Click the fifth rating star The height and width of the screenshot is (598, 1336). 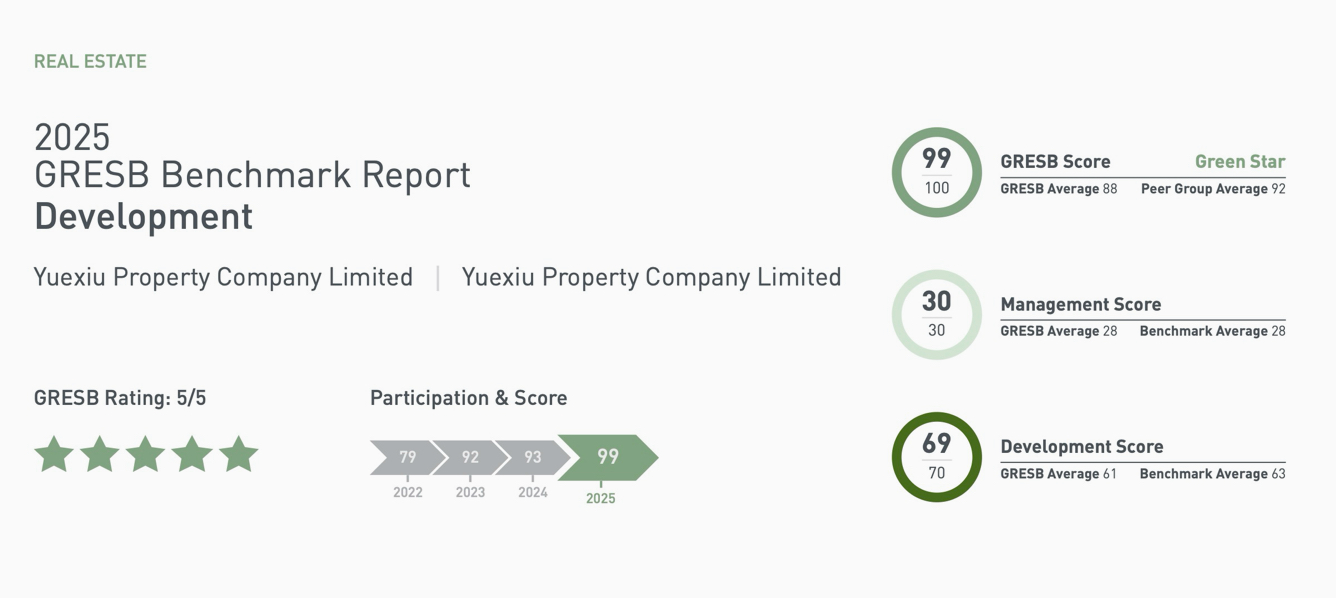238,454
